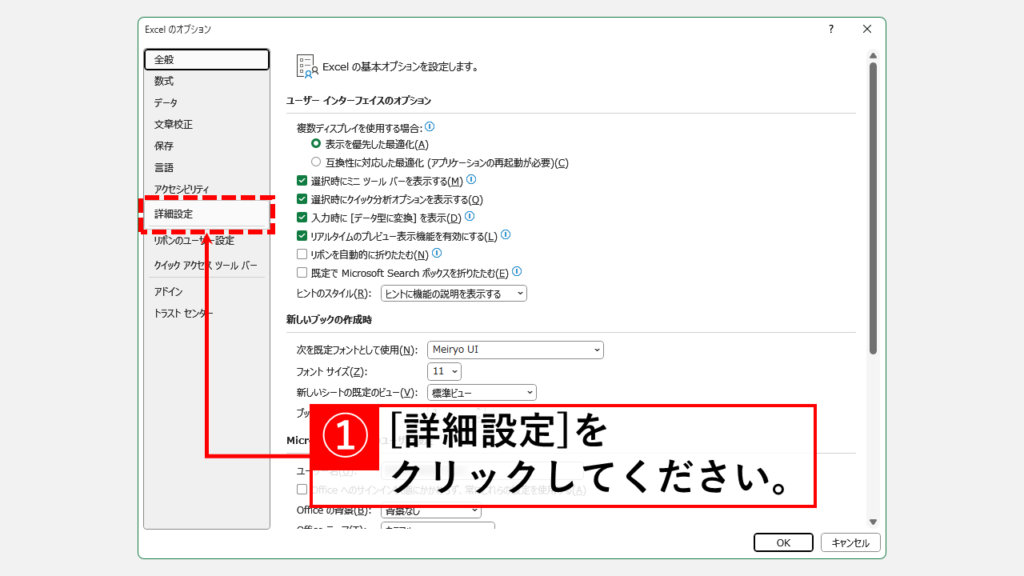Enable リボンを自動的に折りたたむ checkbox
Screen dimensions: 1024x576
[302, 253]
